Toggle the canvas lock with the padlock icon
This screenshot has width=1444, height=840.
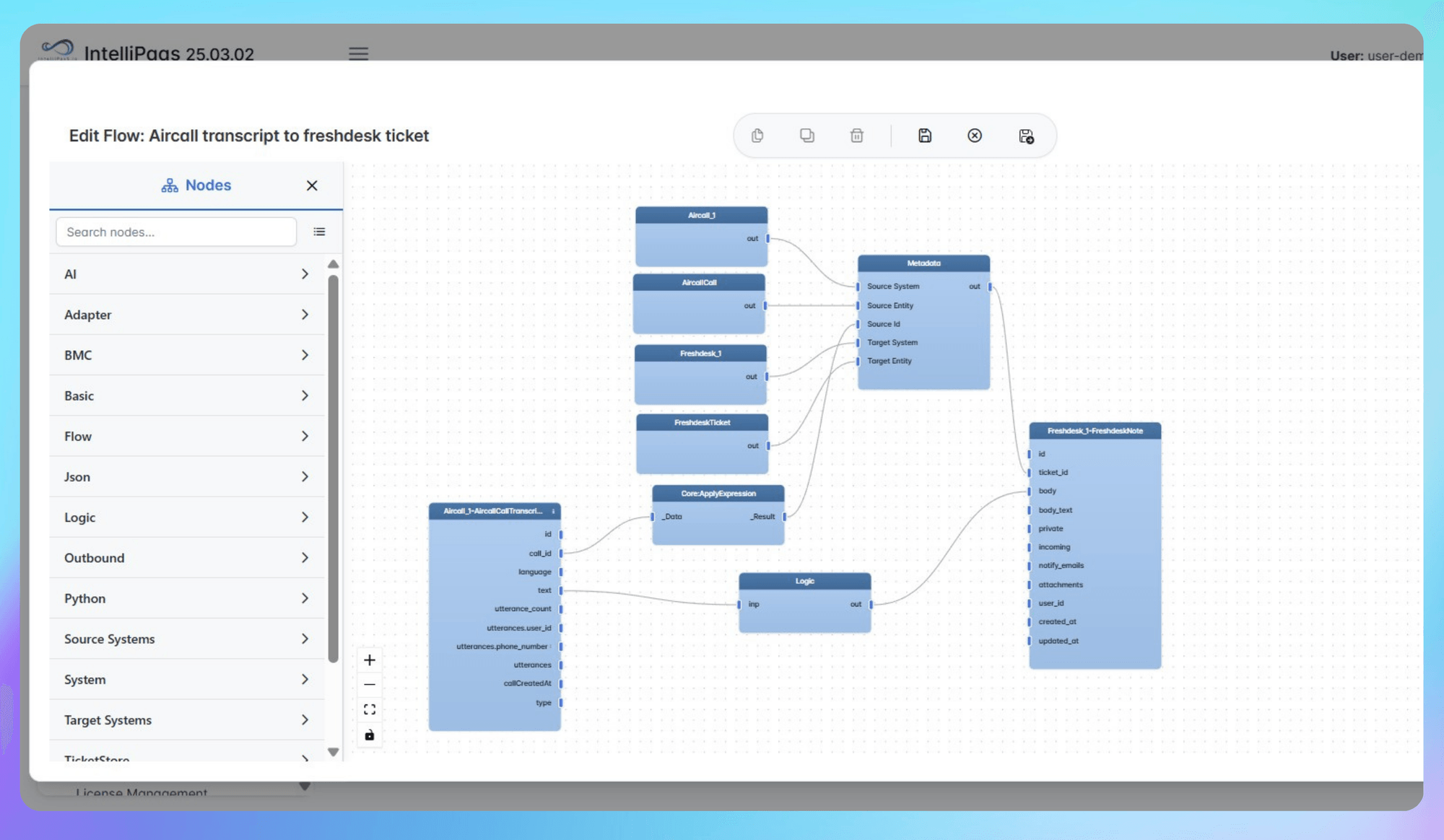click(369, 735)
